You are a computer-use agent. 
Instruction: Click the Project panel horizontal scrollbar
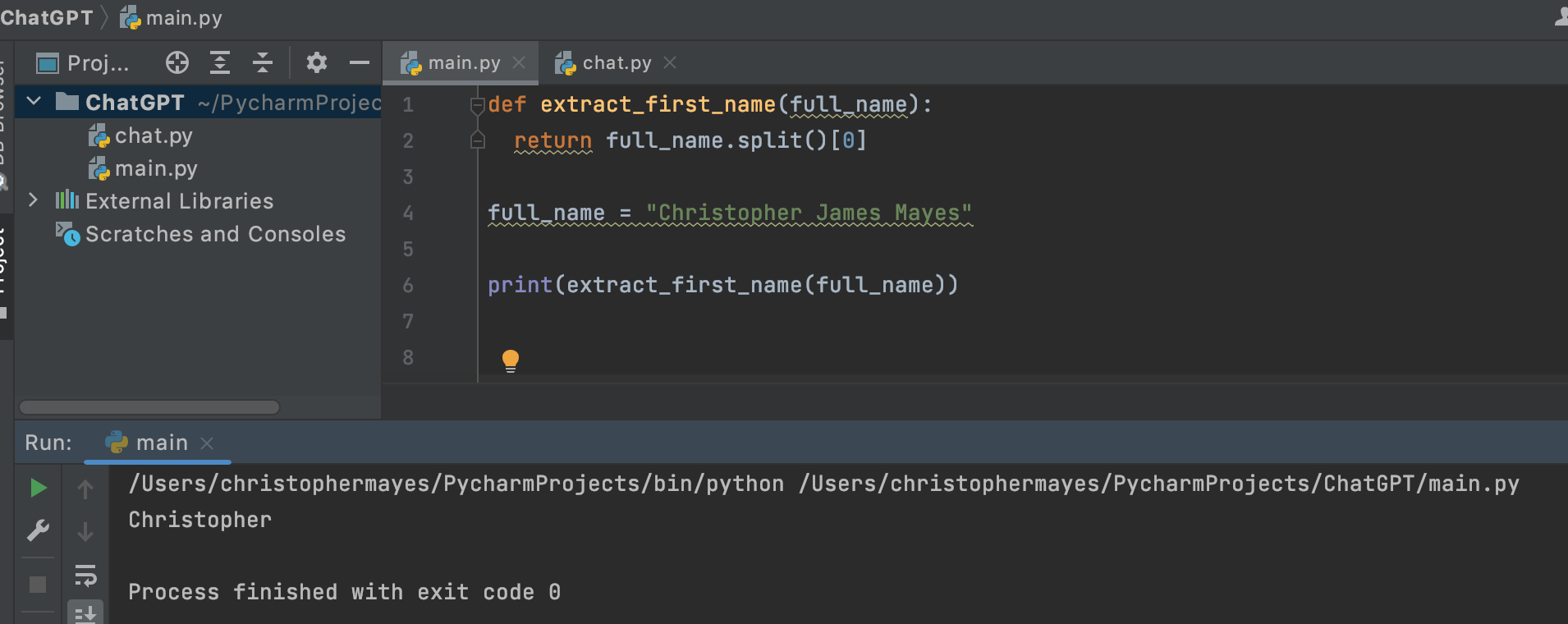point(149,407)
